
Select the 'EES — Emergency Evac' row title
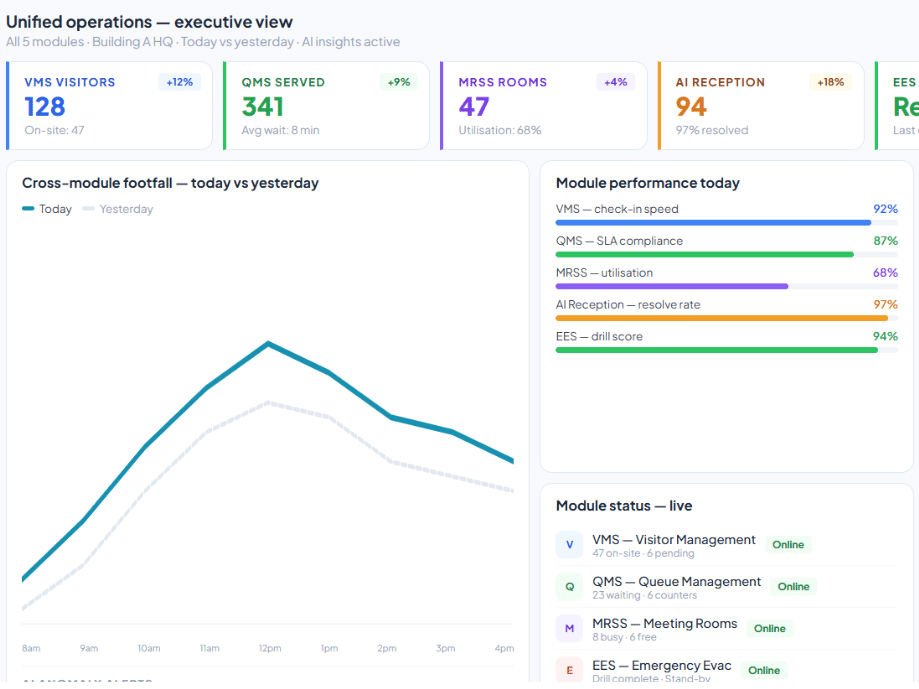coord(662,666)
